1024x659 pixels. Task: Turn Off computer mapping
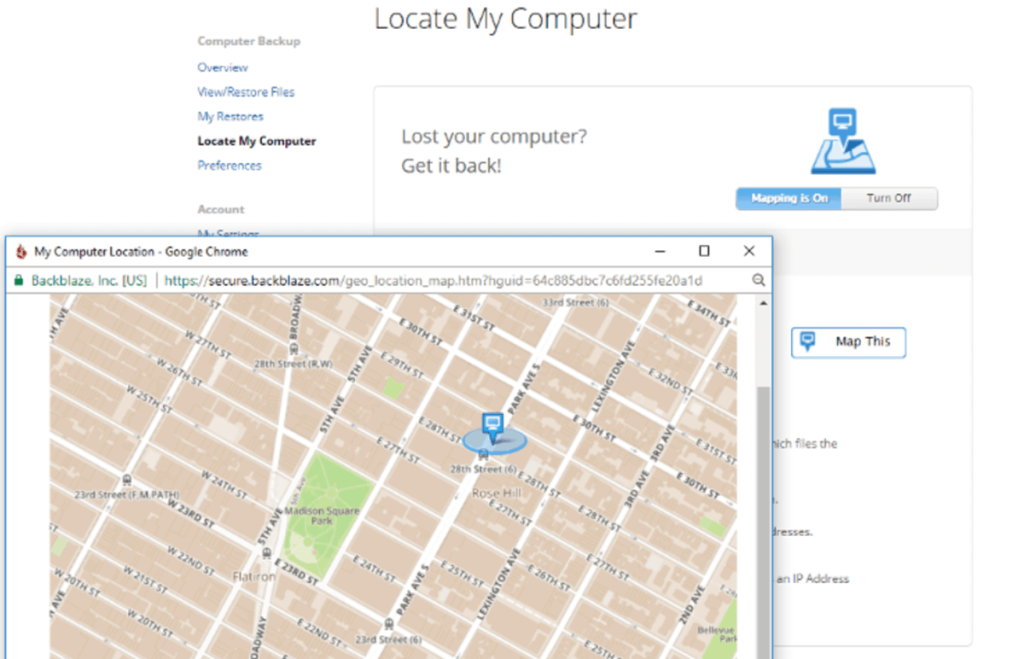(889, 199)
